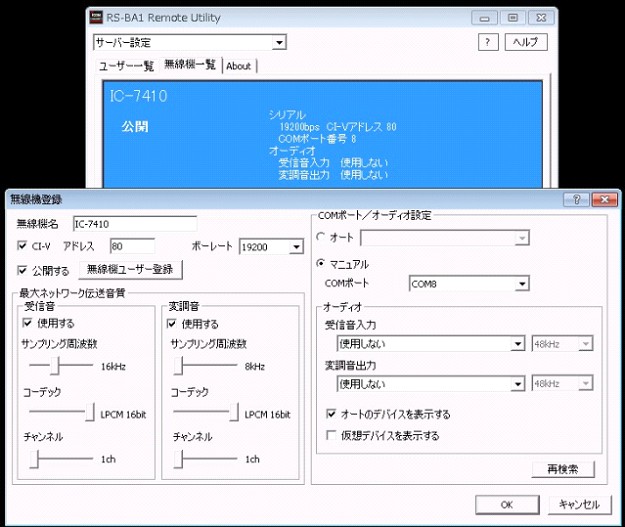This screenshot has height=527, width=625.
Task: Switch to the About tab
Action: click(239, 66)
